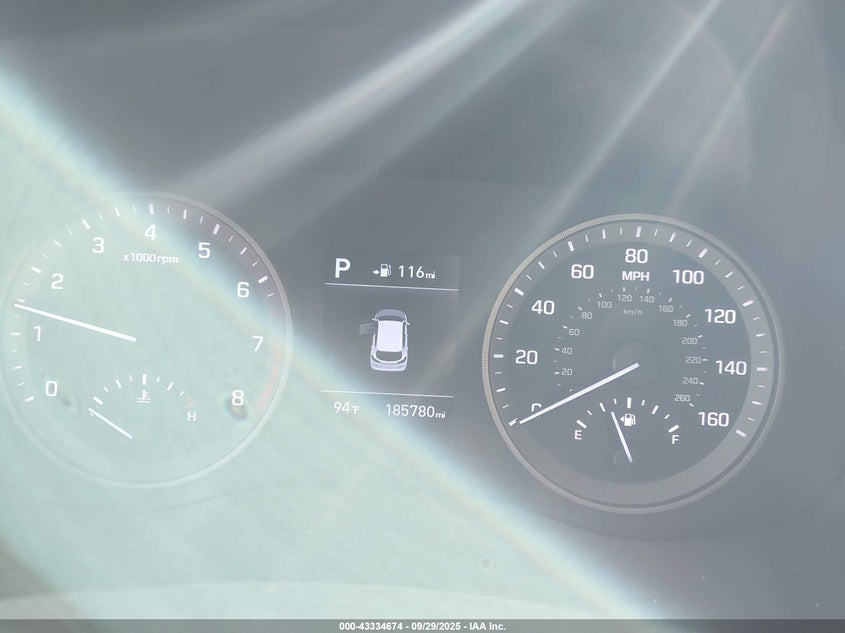Click the fuel gauge E marker
The width and height of the screenshot is (845, 633).
click(x=578, y=435)
